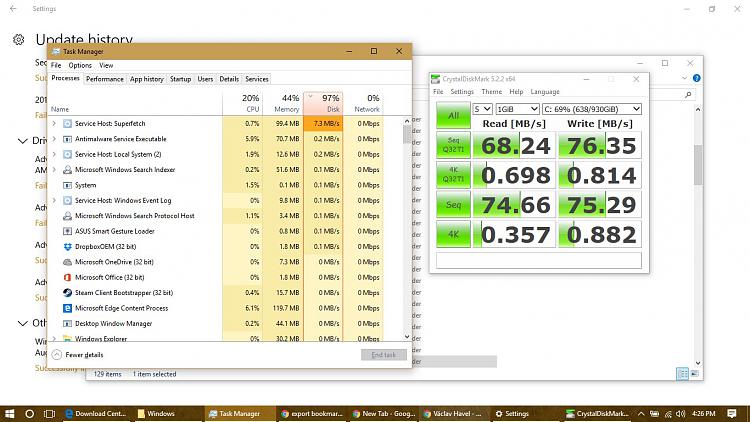Collapse Task Manager with Fewer details
Screen dimensions: 750x422
pos(77,355)
